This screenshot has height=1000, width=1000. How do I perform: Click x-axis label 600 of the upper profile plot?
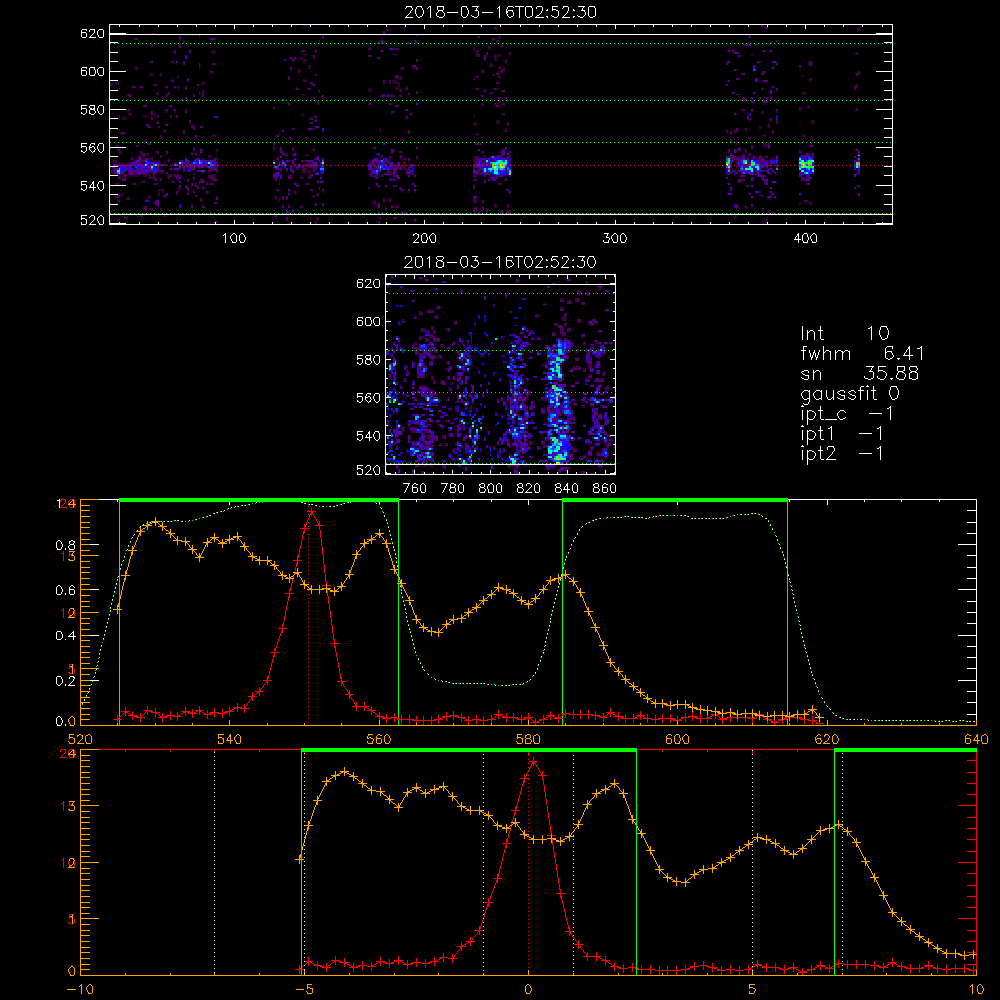tap(677, 740)
